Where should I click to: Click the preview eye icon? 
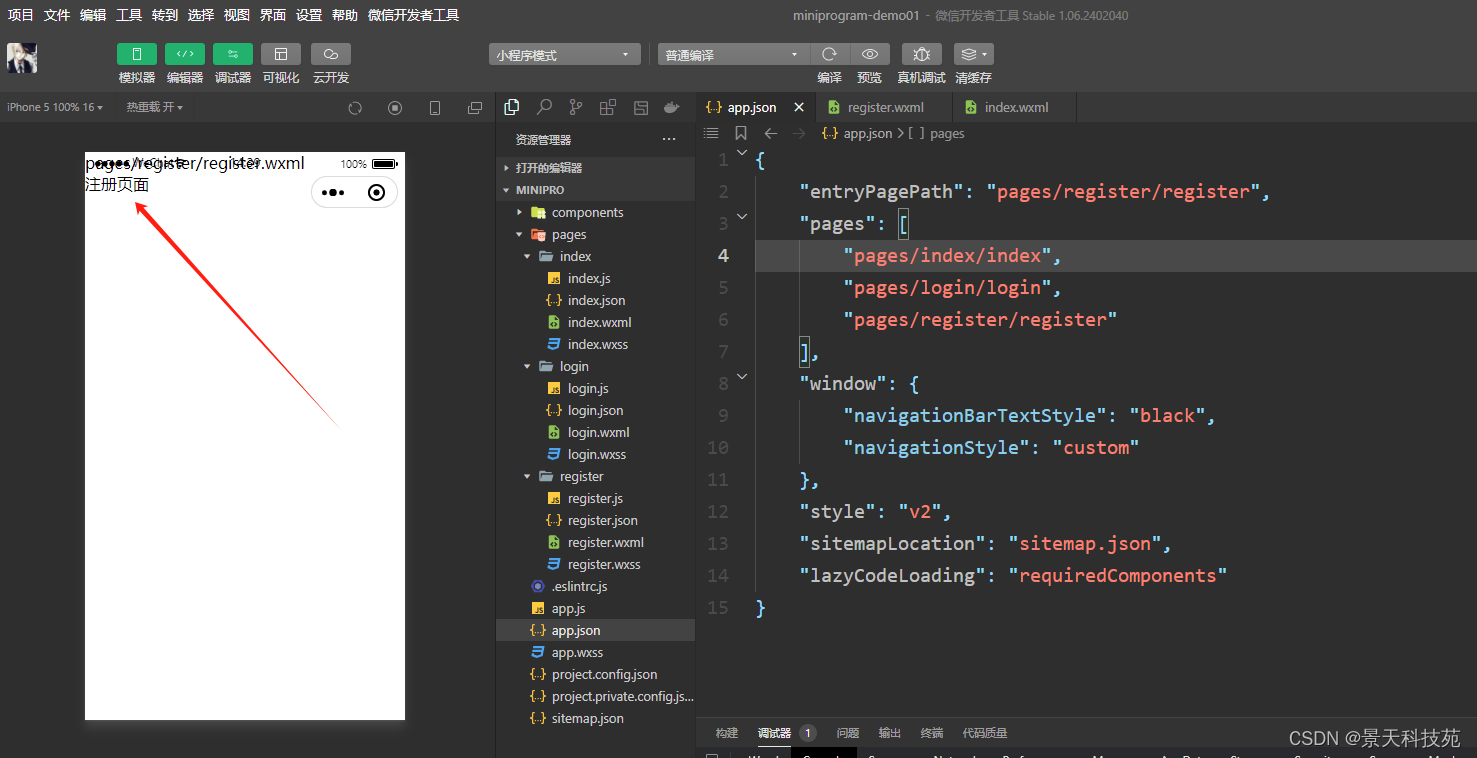[x=870, y=54]
